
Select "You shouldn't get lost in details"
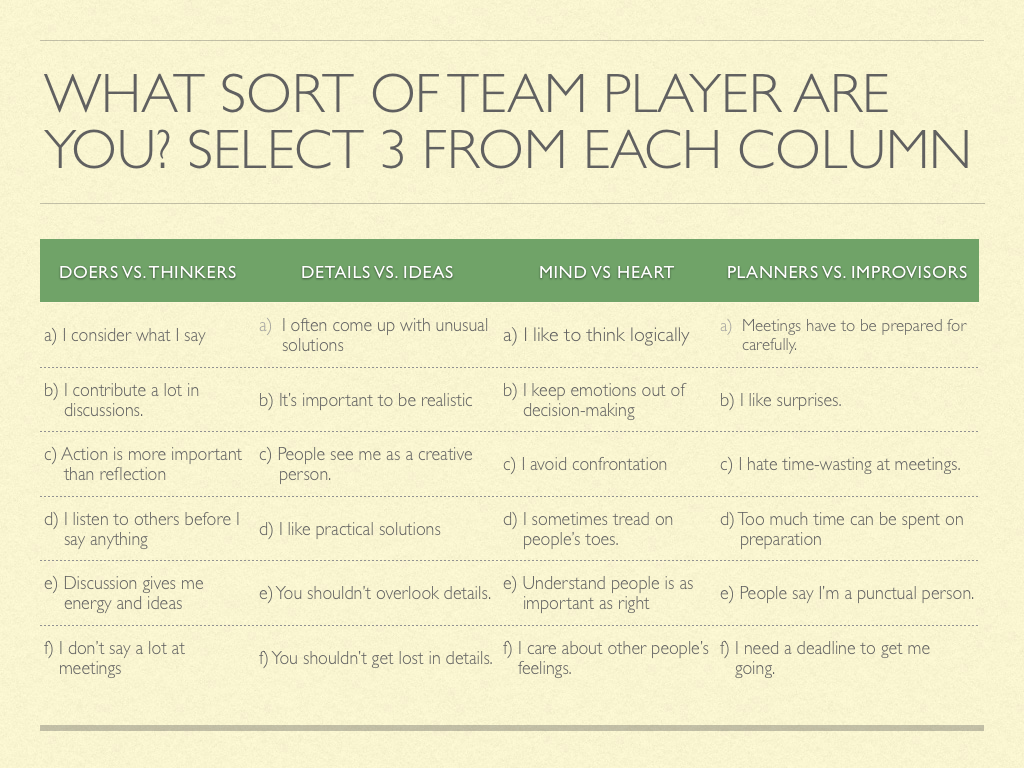point(376,658)
